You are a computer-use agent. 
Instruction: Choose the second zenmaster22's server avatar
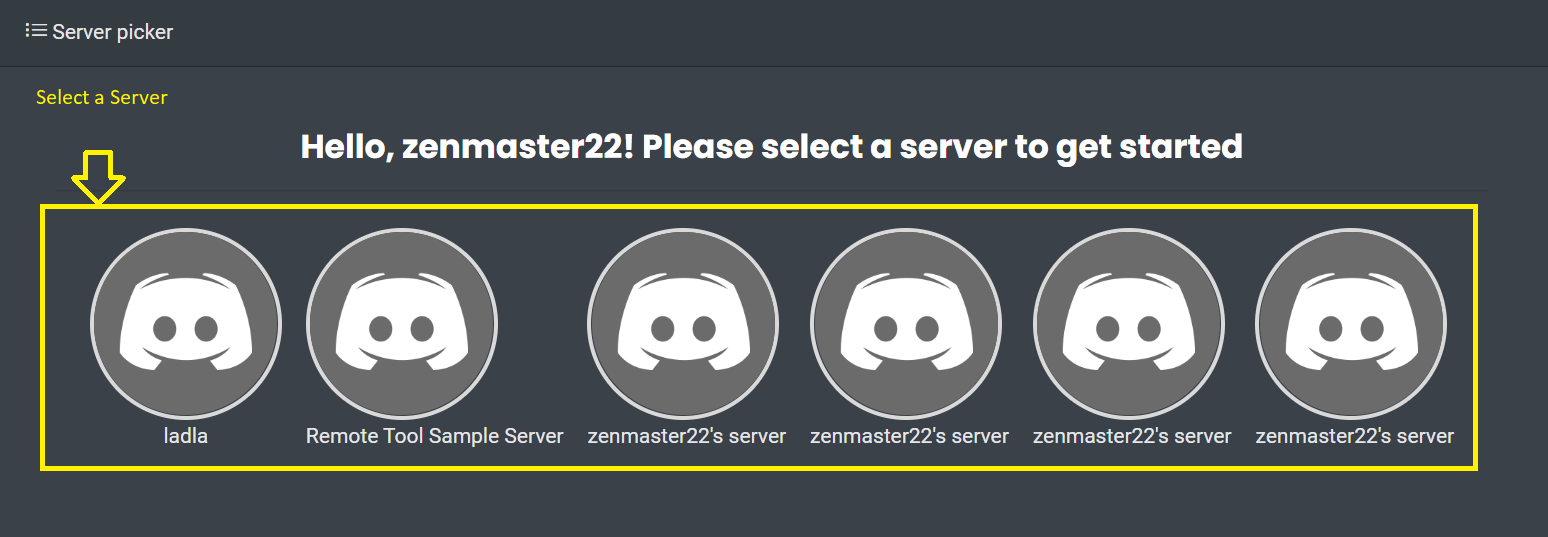[x=906, y=323]
